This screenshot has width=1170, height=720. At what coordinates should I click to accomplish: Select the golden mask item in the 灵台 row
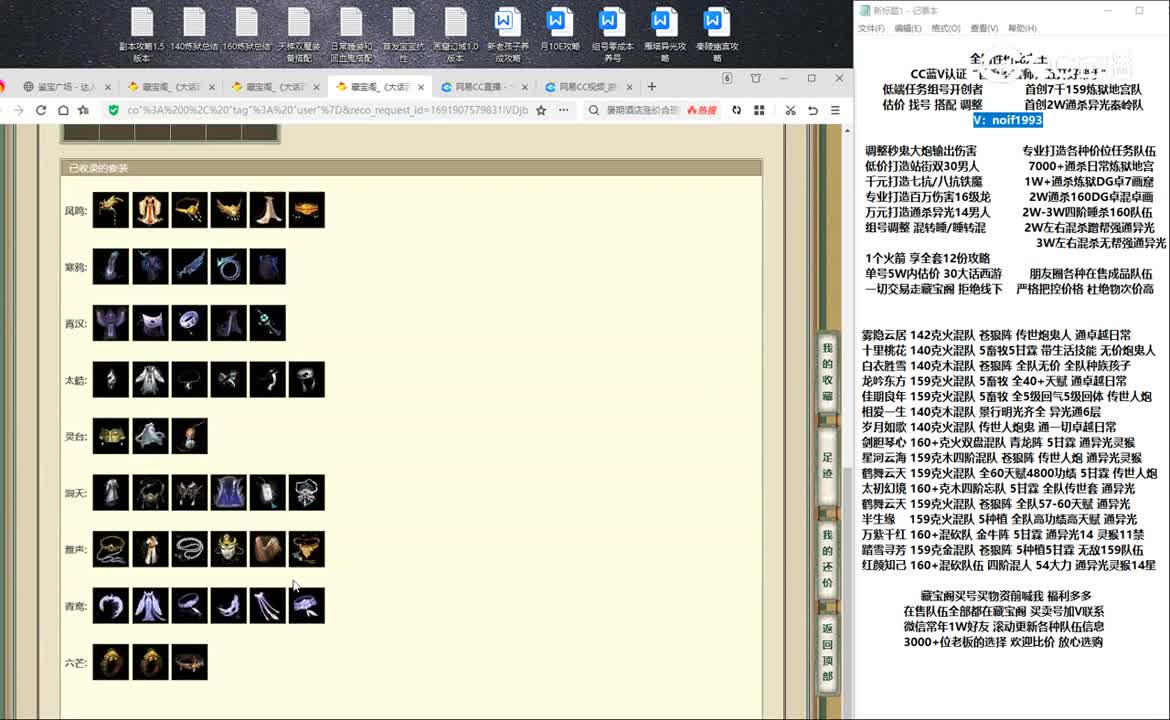click(x=111, y=436)
